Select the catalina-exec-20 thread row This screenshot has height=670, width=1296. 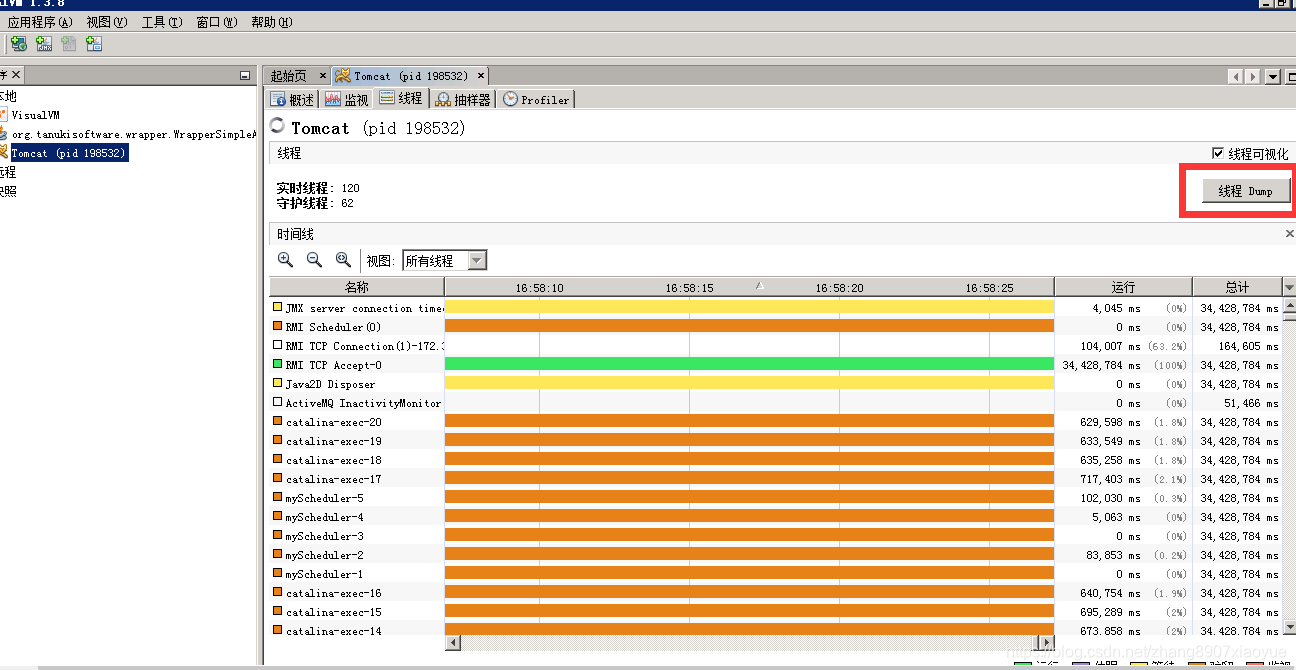pos(775,422)
